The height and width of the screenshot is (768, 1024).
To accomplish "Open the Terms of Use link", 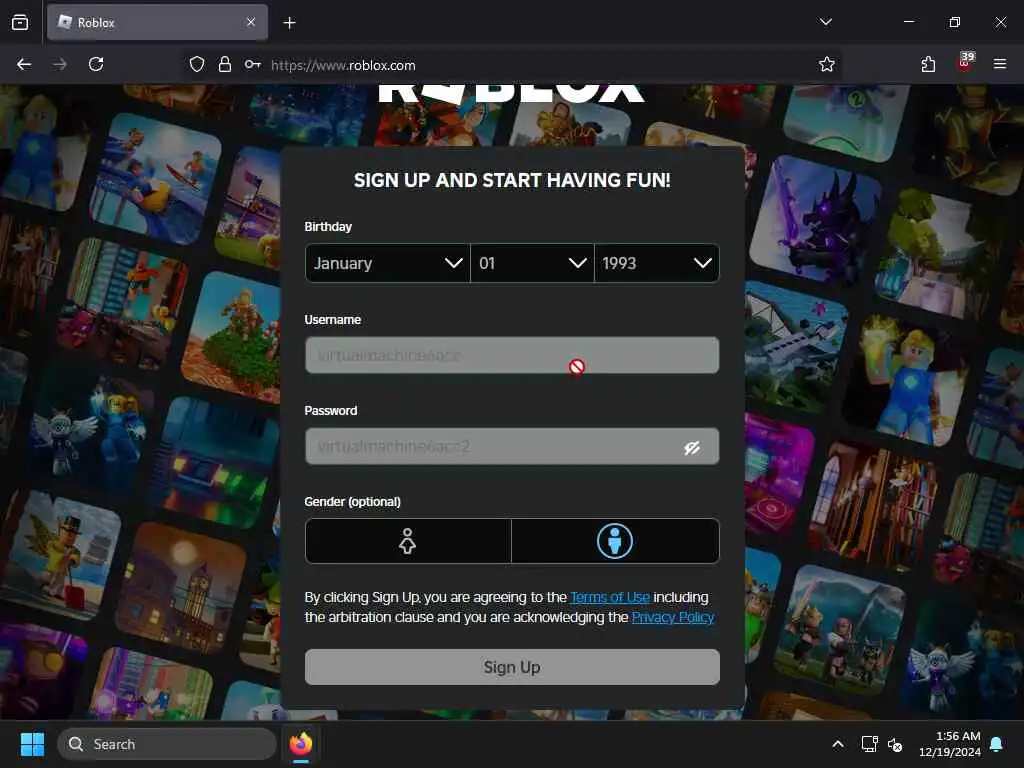I will click(610, 597).
